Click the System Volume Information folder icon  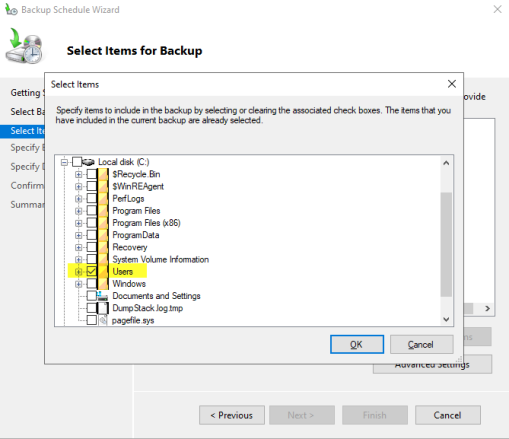pos(103,259)
